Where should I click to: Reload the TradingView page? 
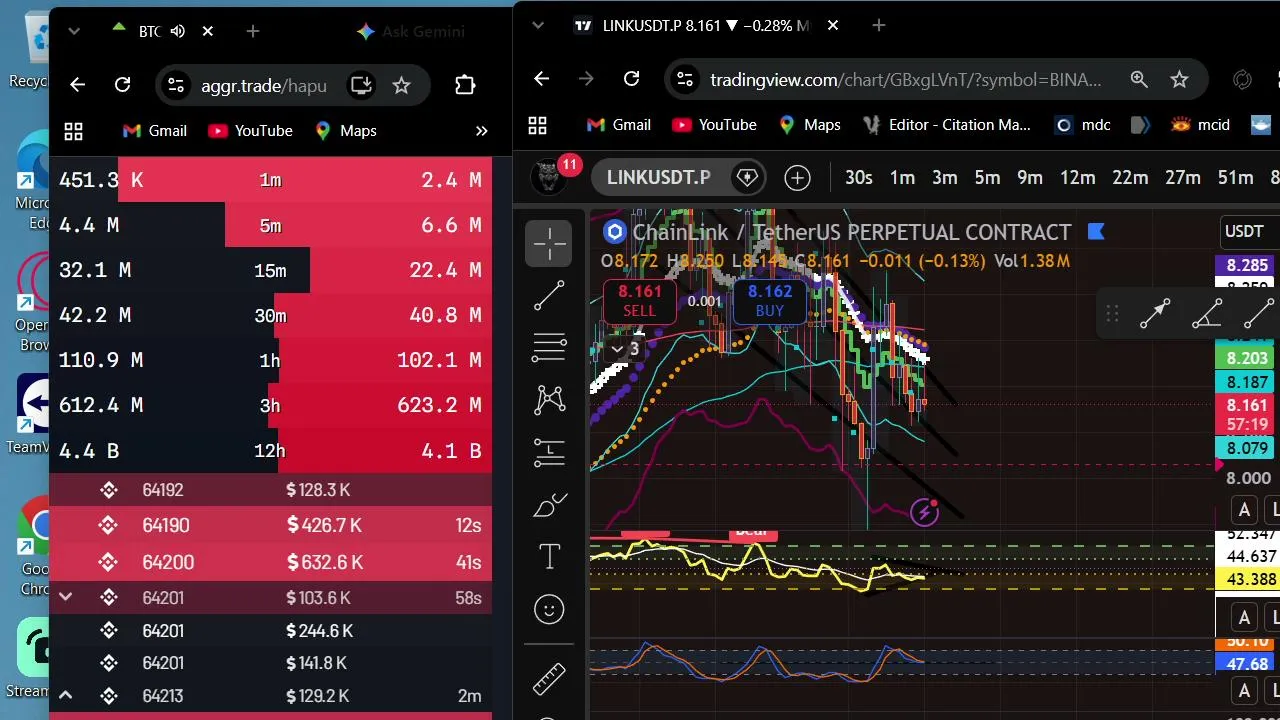click(x=631, y=79)
